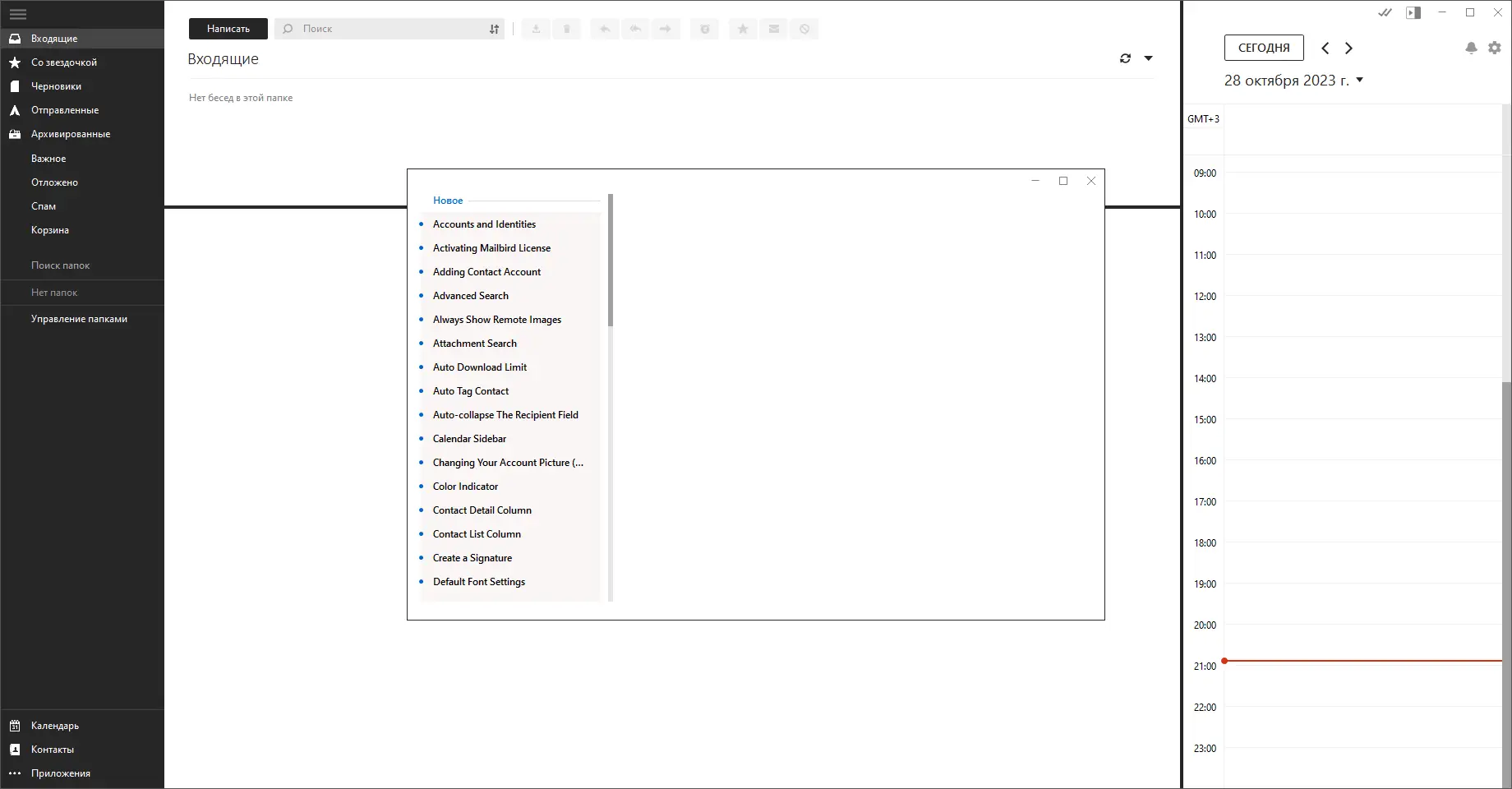
Task: Refresh the Входящие folder
Action: (x=1125, y=58)
